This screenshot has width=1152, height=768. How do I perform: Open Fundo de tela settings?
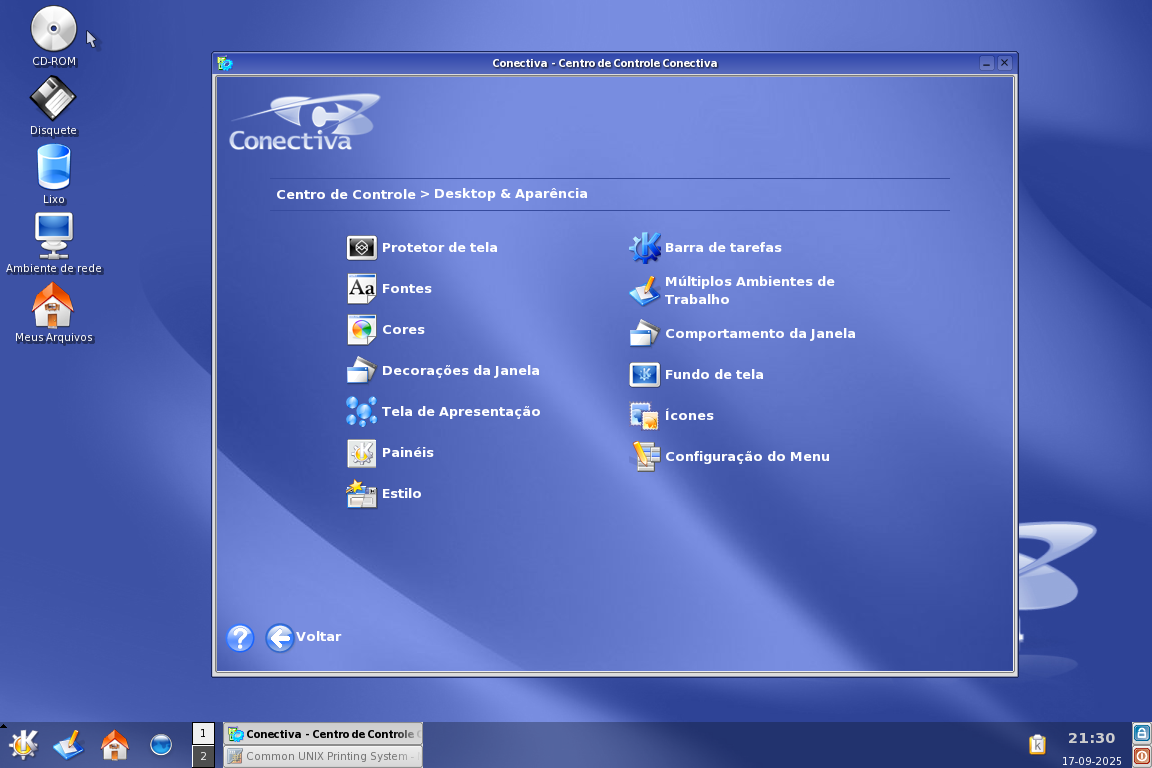click(712, 374)
